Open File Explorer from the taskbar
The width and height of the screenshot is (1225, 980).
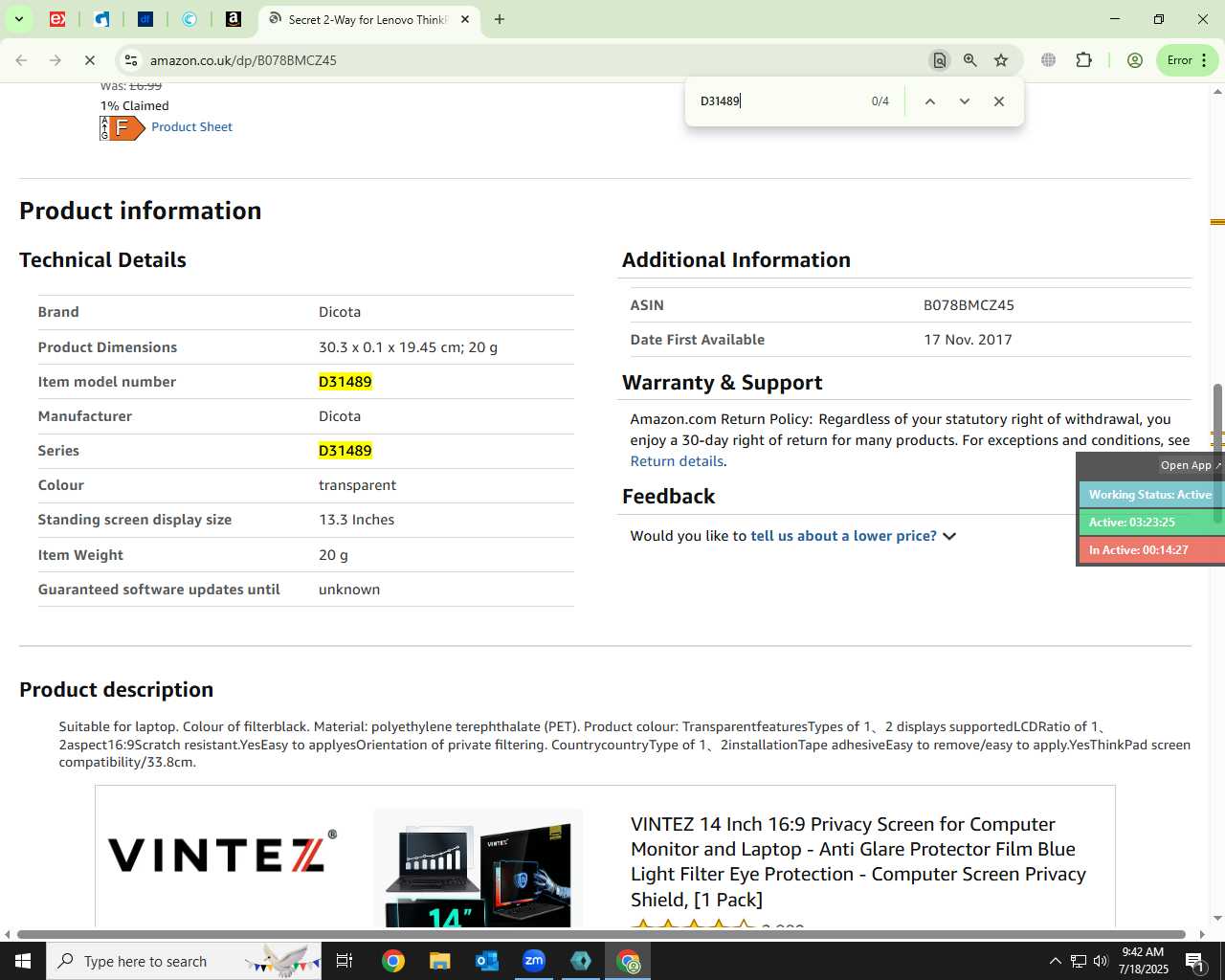coord(439,961)
